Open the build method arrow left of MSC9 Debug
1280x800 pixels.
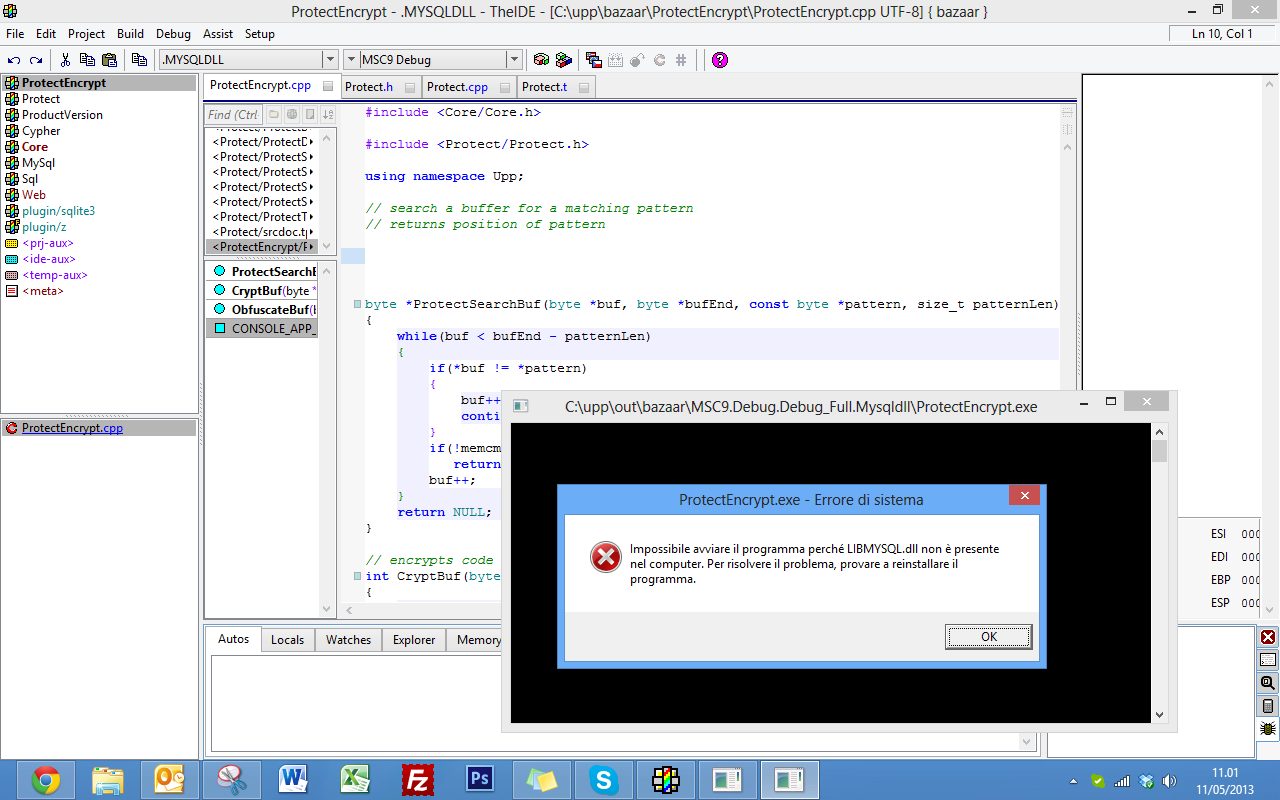(350, 60)
